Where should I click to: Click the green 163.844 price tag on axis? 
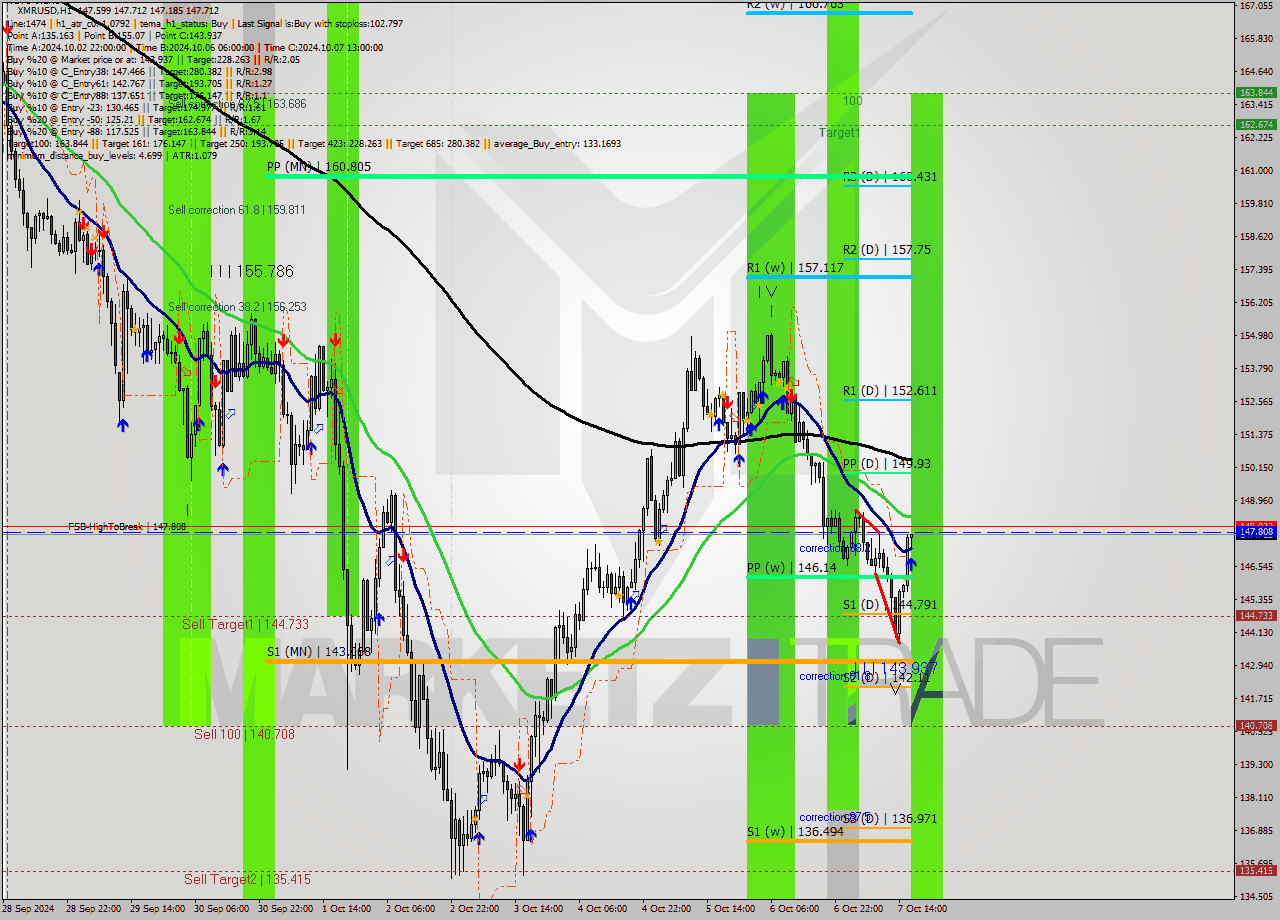point(1256,93)
